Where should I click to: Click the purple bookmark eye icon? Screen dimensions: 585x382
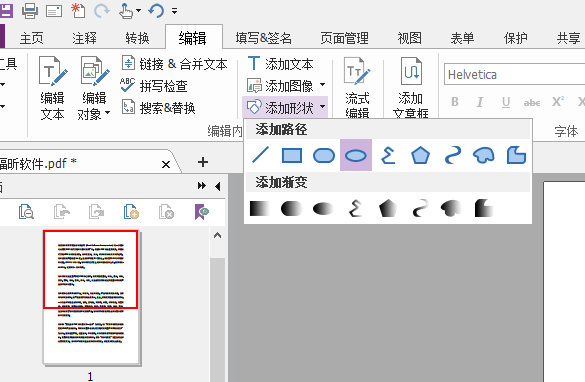click(202, 212)
